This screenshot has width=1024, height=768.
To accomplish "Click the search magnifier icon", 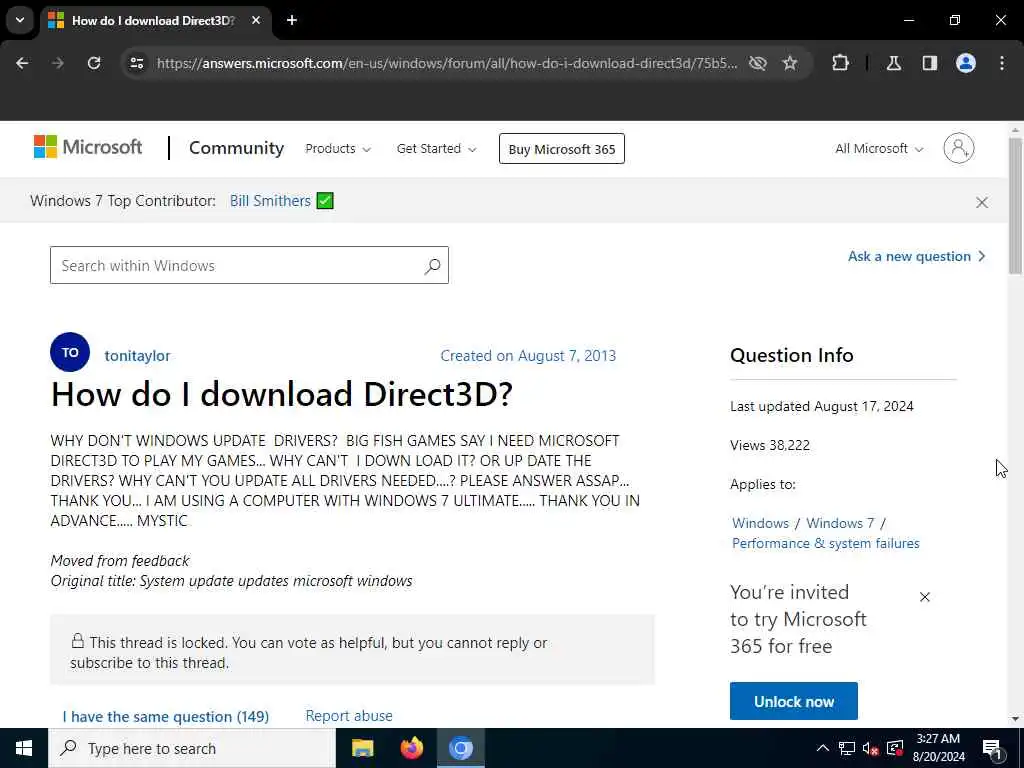I will click(x=432, y=266).
